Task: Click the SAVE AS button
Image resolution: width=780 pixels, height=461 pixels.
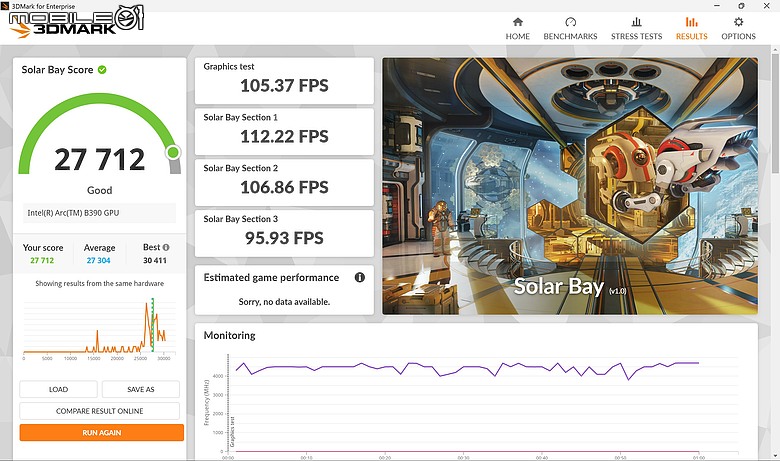Action: (x=141, y=389)
